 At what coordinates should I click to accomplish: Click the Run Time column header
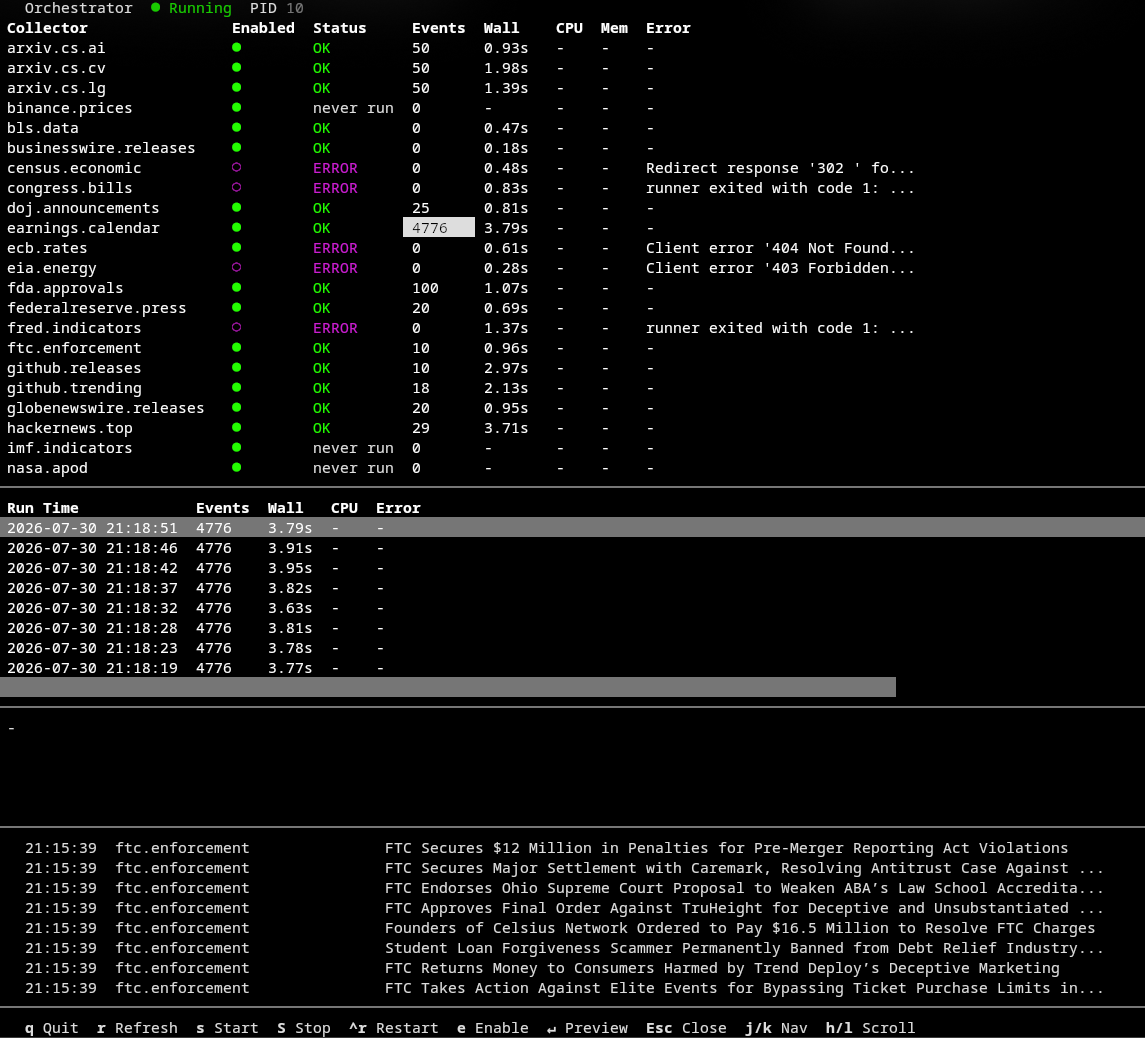pyautogui.click(x=43, y=508)
